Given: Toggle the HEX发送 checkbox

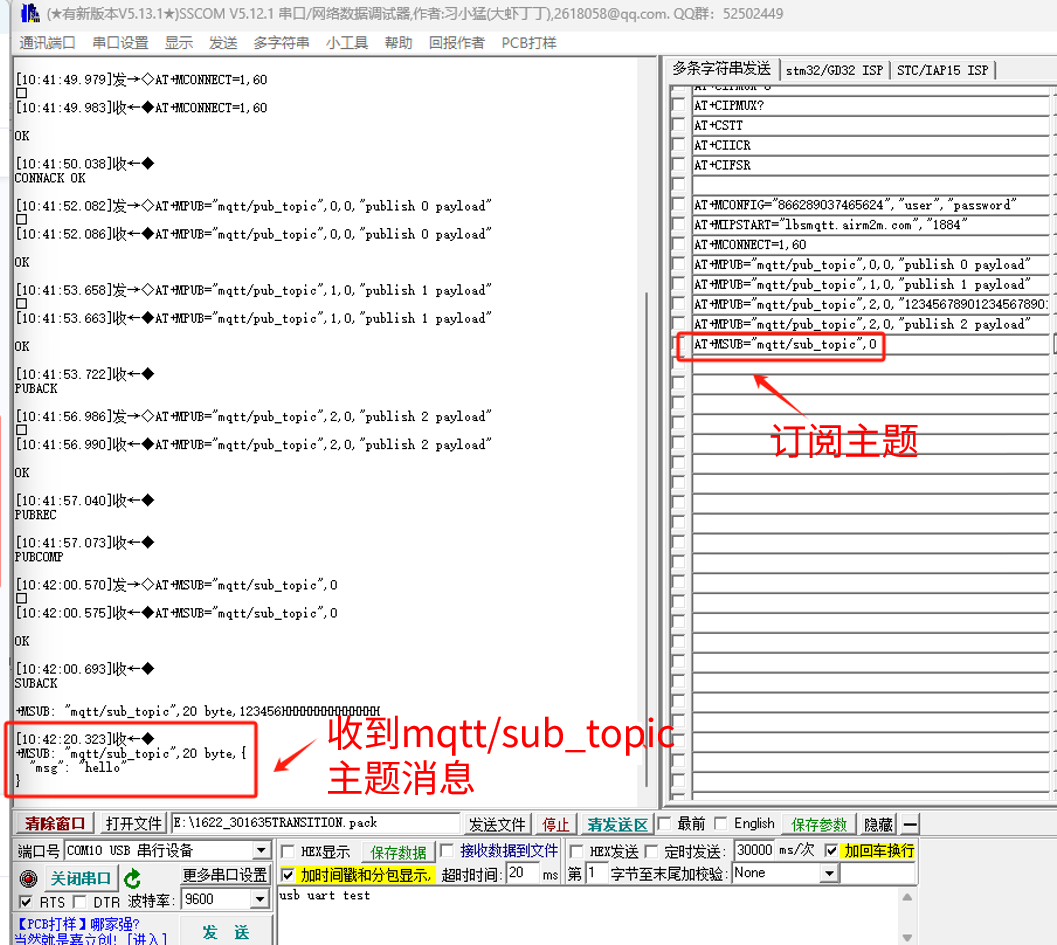Looking at the screenshot, I should (x=576, y=851).
